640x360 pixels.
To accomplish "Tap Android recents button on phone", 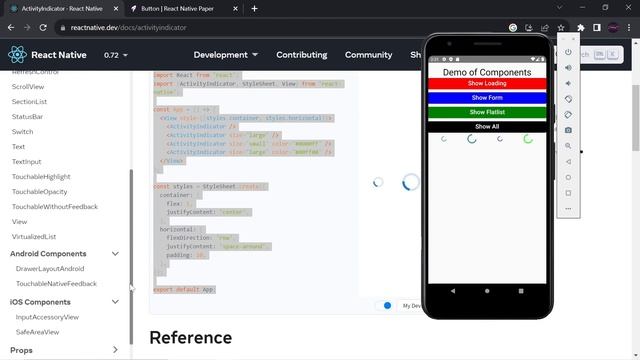I will 521,291.
